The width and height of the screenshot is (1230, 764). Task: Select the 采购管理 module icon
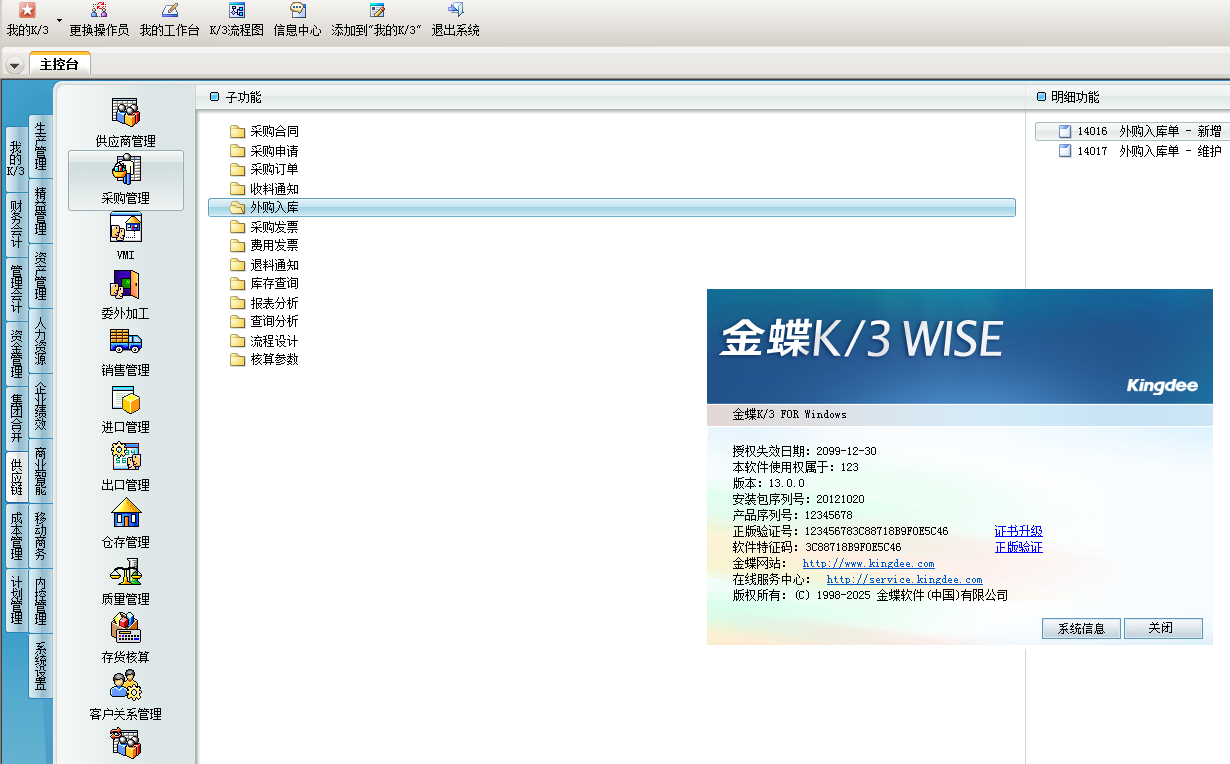tap(126, 180)
